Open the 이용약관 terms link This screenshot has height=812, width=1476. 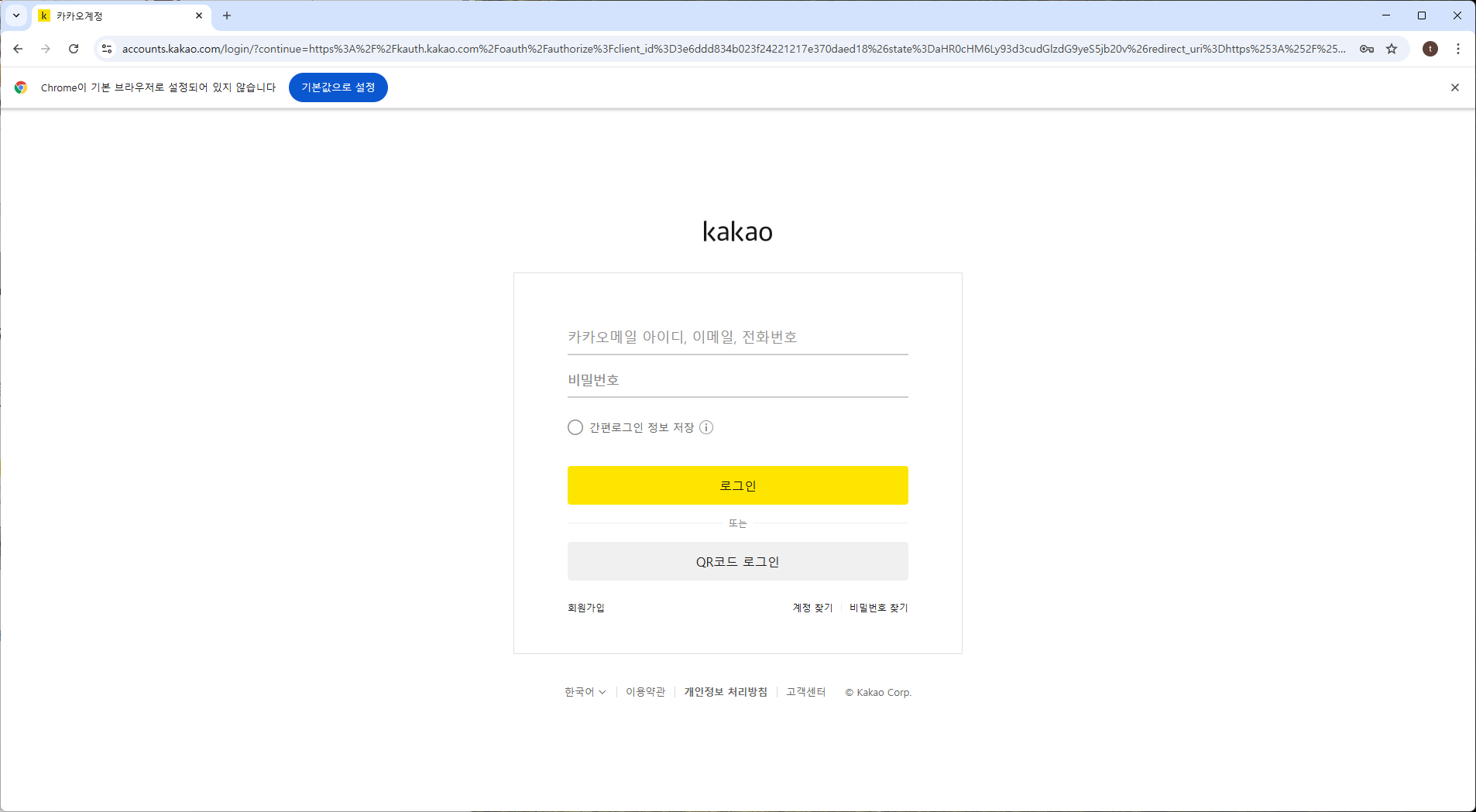coord(646,692)
